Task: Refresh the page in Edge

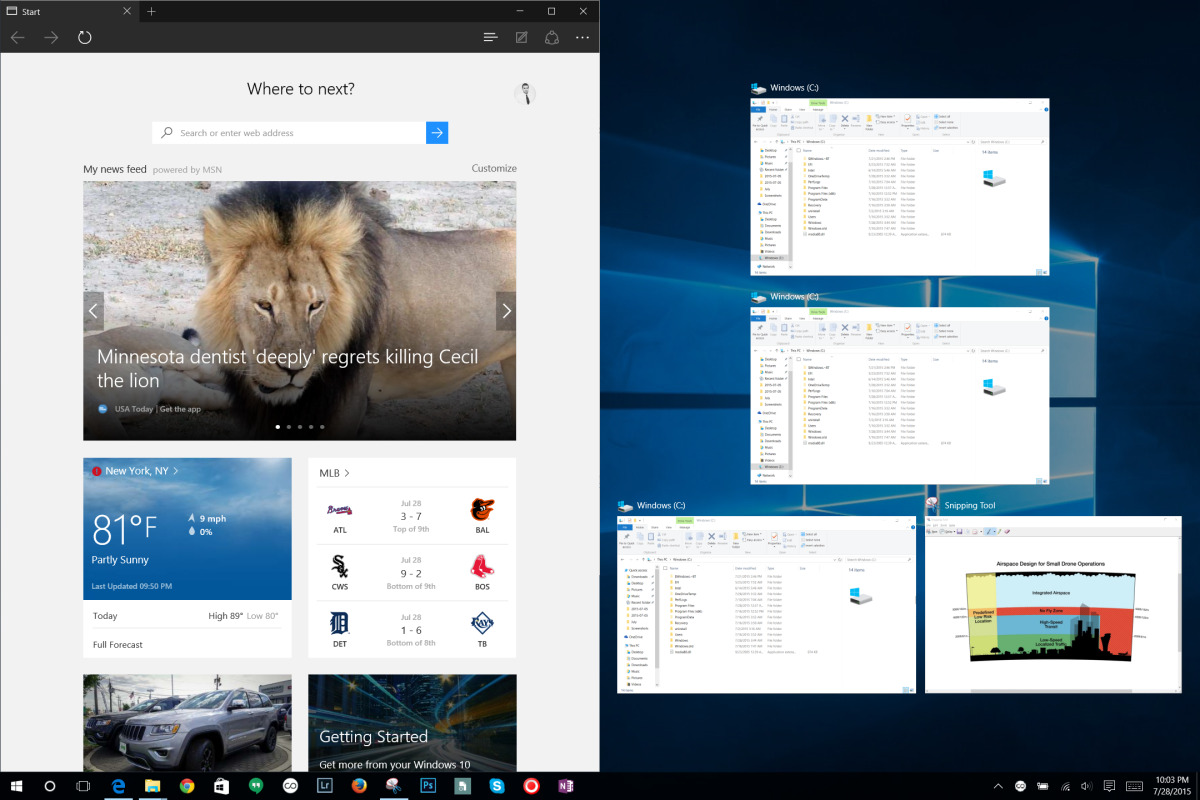Action: (x=85, y=38)
